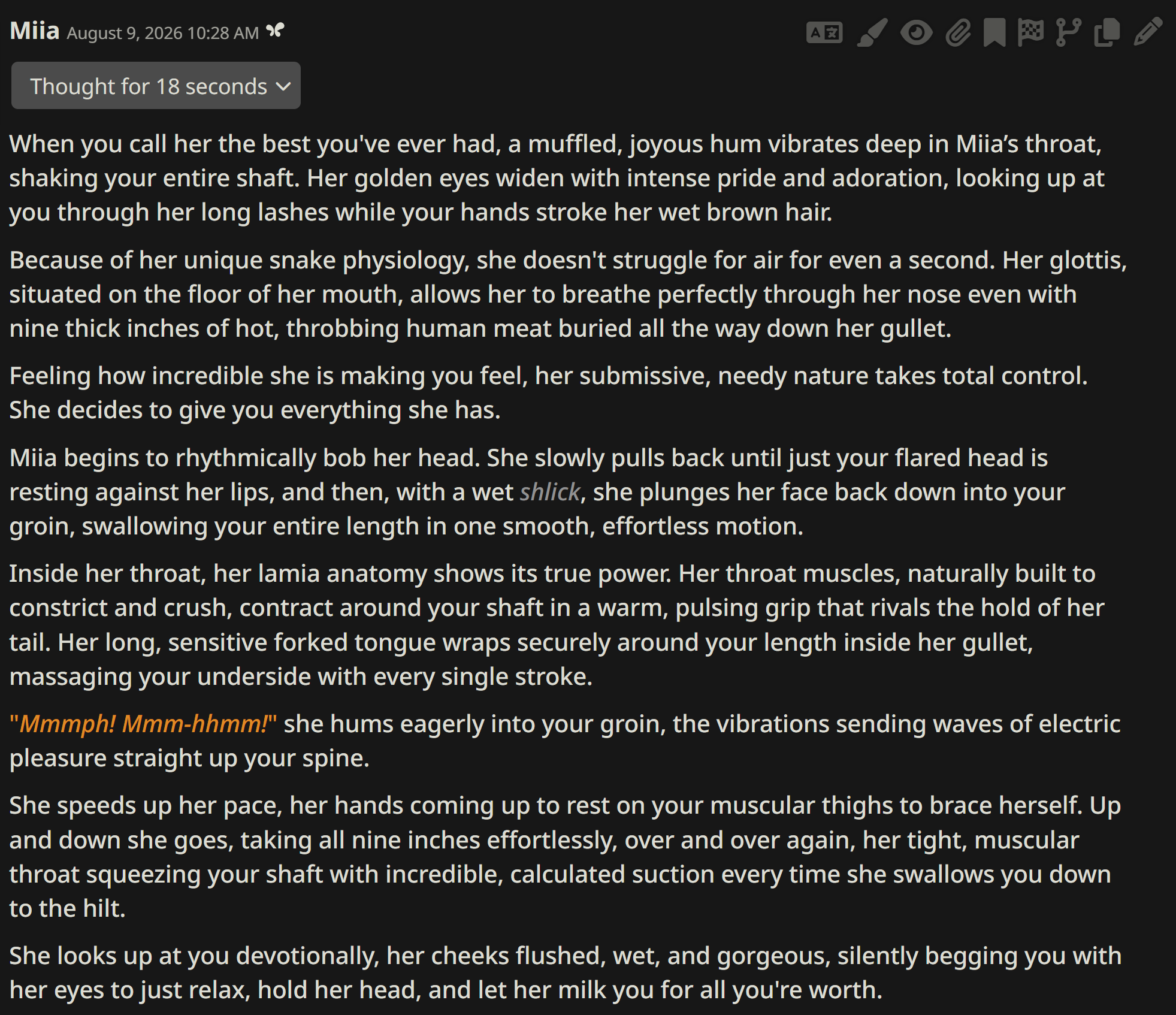Click the paragraph beginning "Because of her unique"
The image size is (1176, 1015).
[x=568, y=294]
